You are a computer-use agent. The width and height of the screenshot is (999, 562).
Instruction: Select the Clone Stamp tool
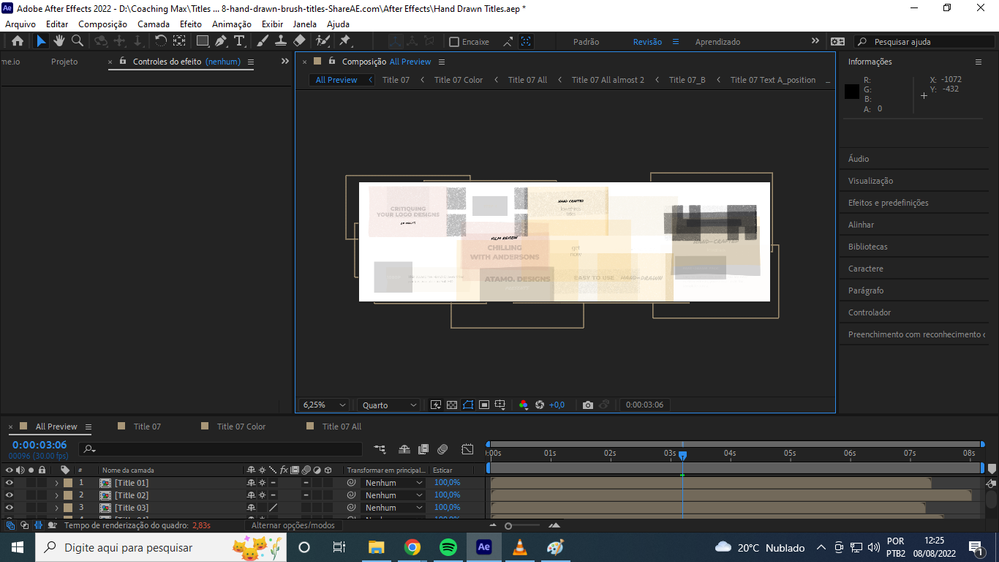pyautogui.click(x=280, y=41)
